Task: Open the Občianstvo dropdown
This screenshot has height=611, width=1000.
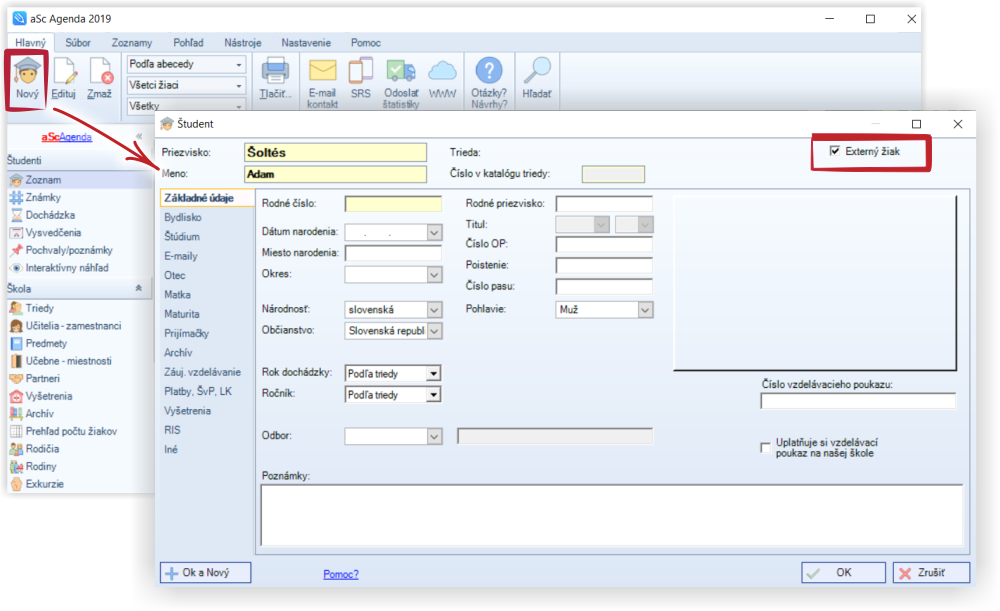Action: coord(434,331)
